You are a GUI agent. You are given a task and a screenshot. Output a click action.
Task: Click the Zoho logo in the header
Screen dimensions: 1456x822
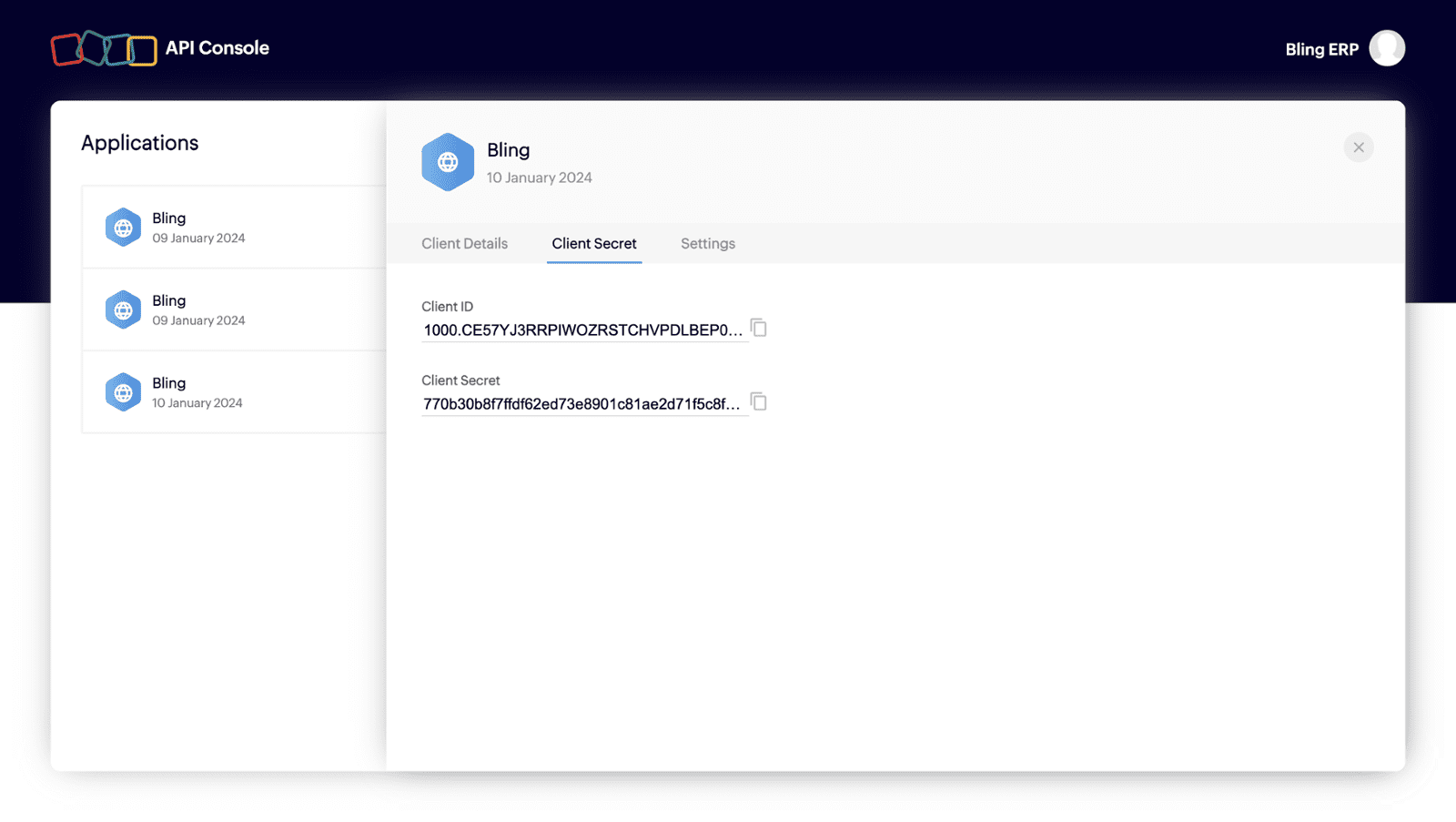tap(104, 48)
